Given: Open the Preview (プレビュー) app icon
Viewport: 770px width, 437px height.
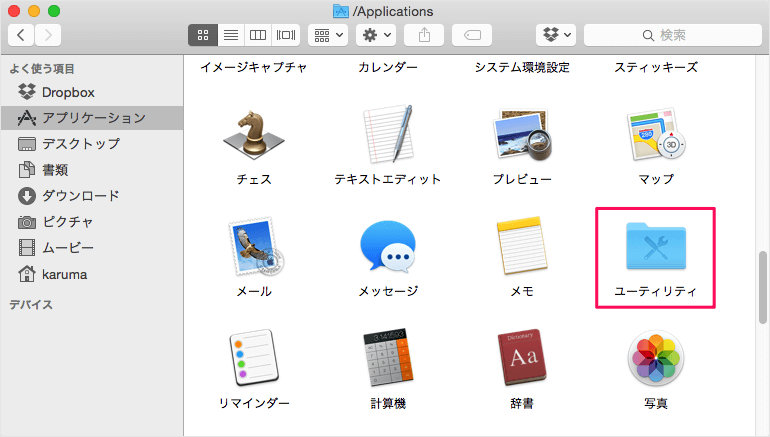Looking at the screenshot, I should point(522,135).
